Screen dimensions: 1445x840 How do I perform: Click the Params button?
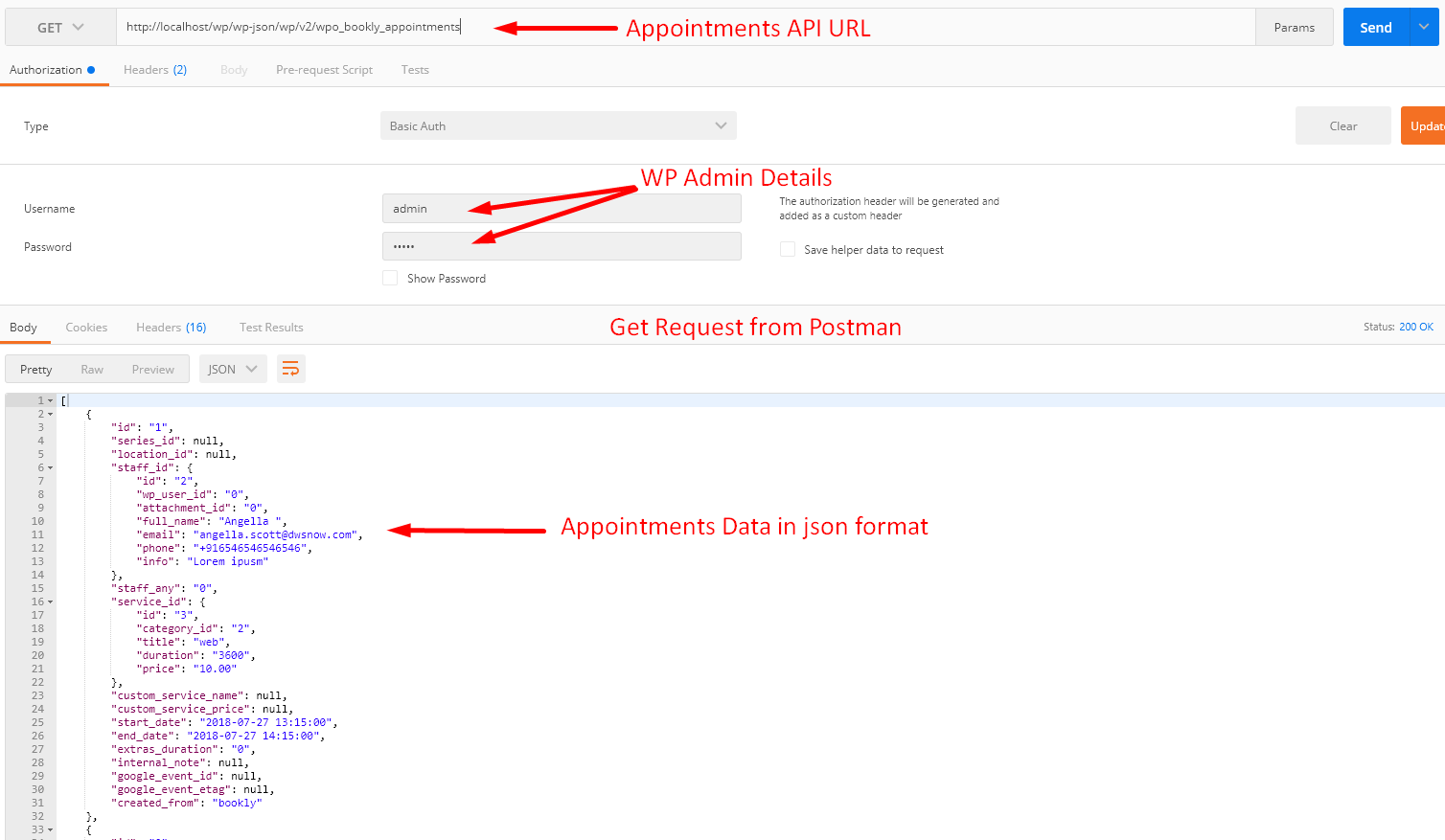1295,27
